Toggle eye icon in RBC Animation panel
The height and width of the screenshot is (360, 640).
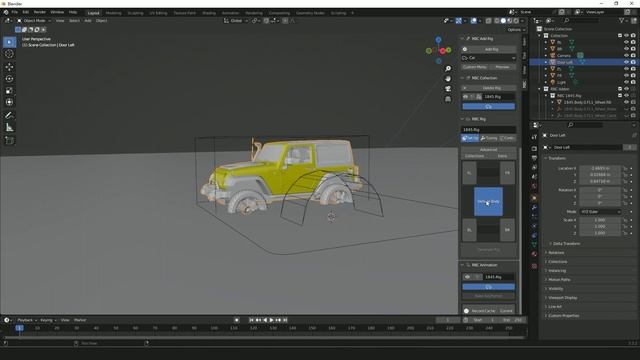(467, 277)
